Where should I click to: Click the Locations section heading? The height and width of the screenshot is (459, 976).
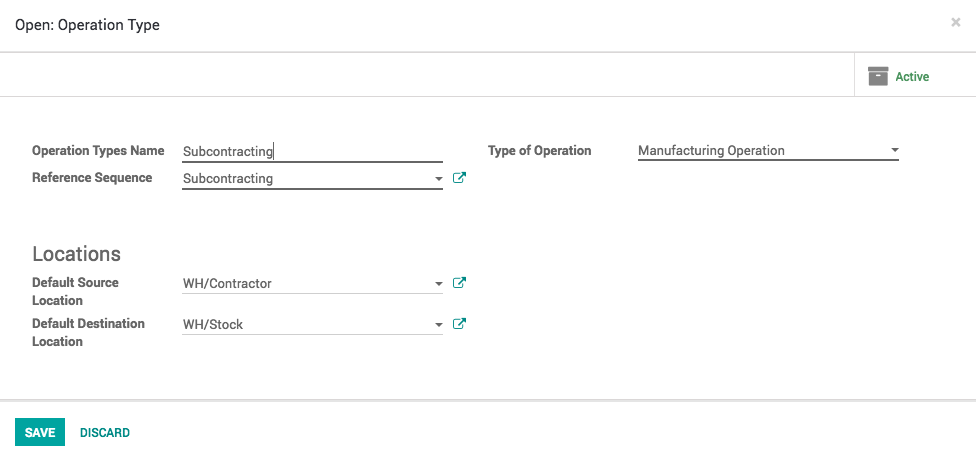(76, 254)
